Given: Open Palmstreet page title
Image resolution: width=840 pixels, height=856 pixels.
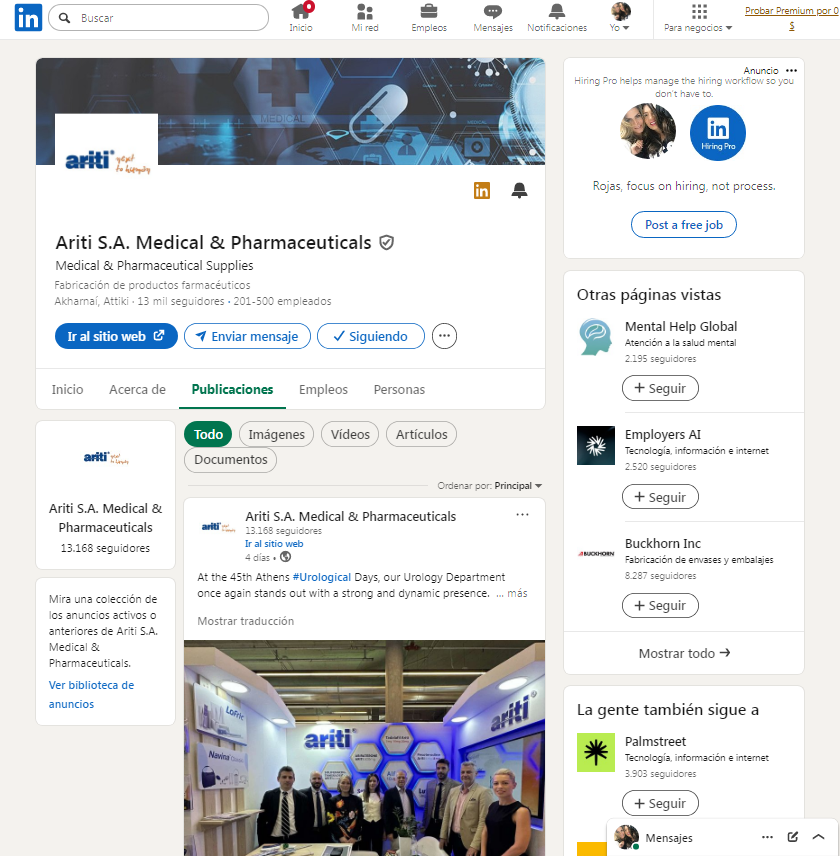Looking at the screenshot, I should click(x=655, y=741).
